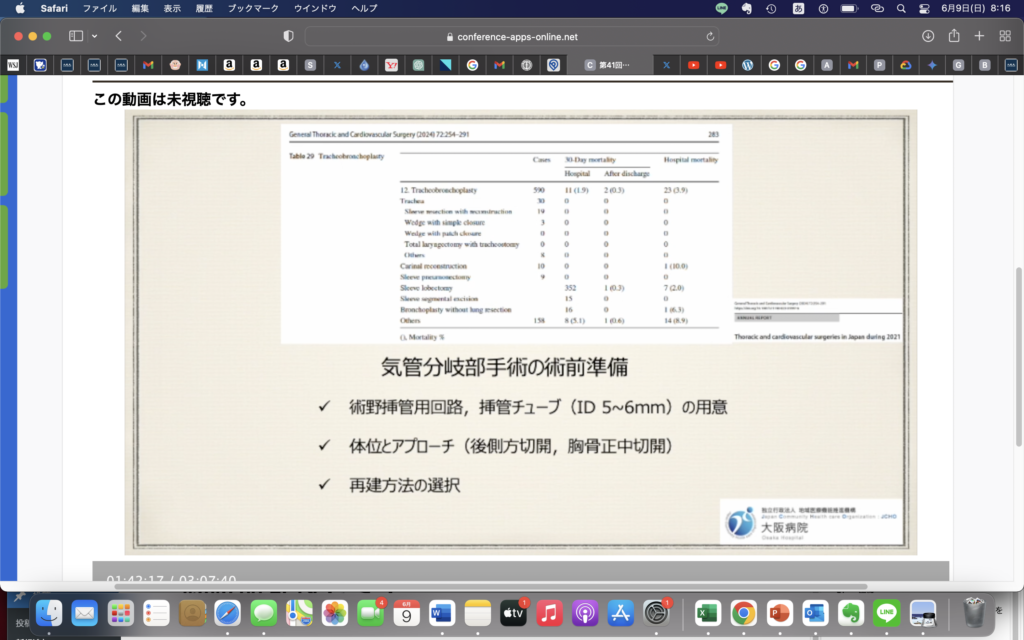1024x640 pixels.
Task: Click the Safari sidebar toggle icon
Action: coord(75,36)
